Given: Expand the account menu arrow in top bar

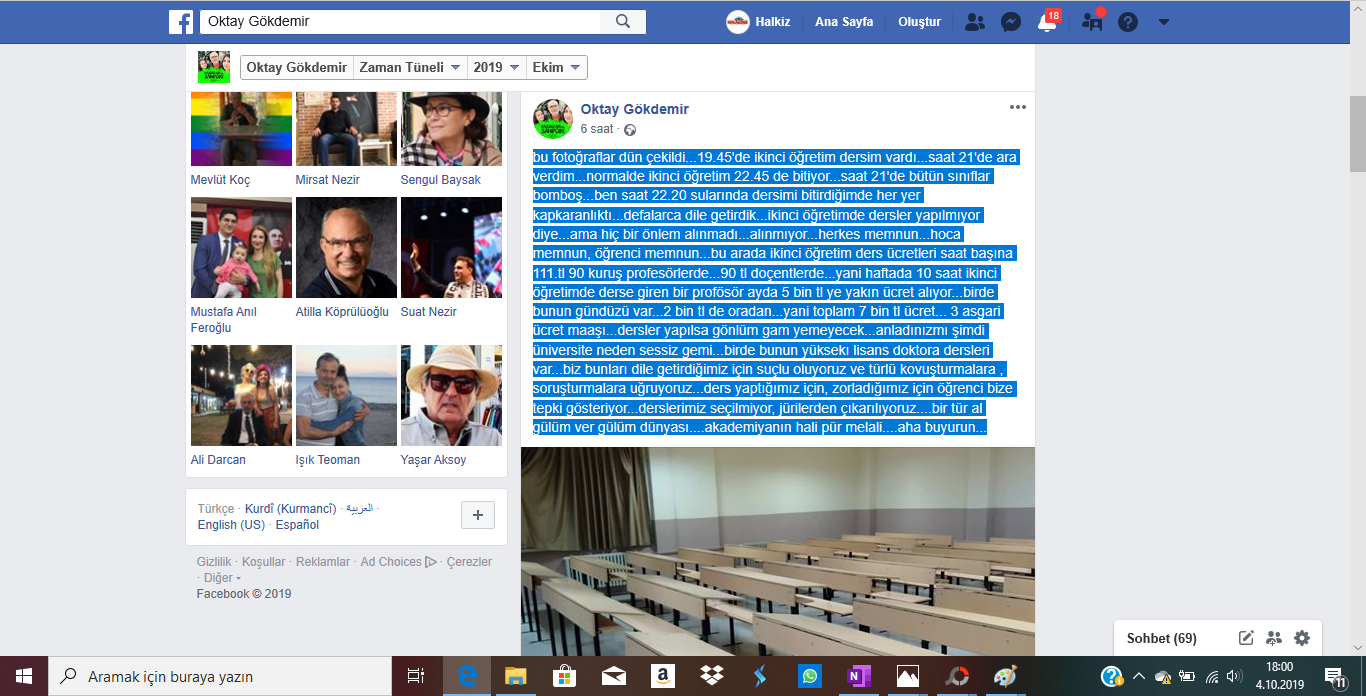Looking at the screenshot, I should point(1163,22).
